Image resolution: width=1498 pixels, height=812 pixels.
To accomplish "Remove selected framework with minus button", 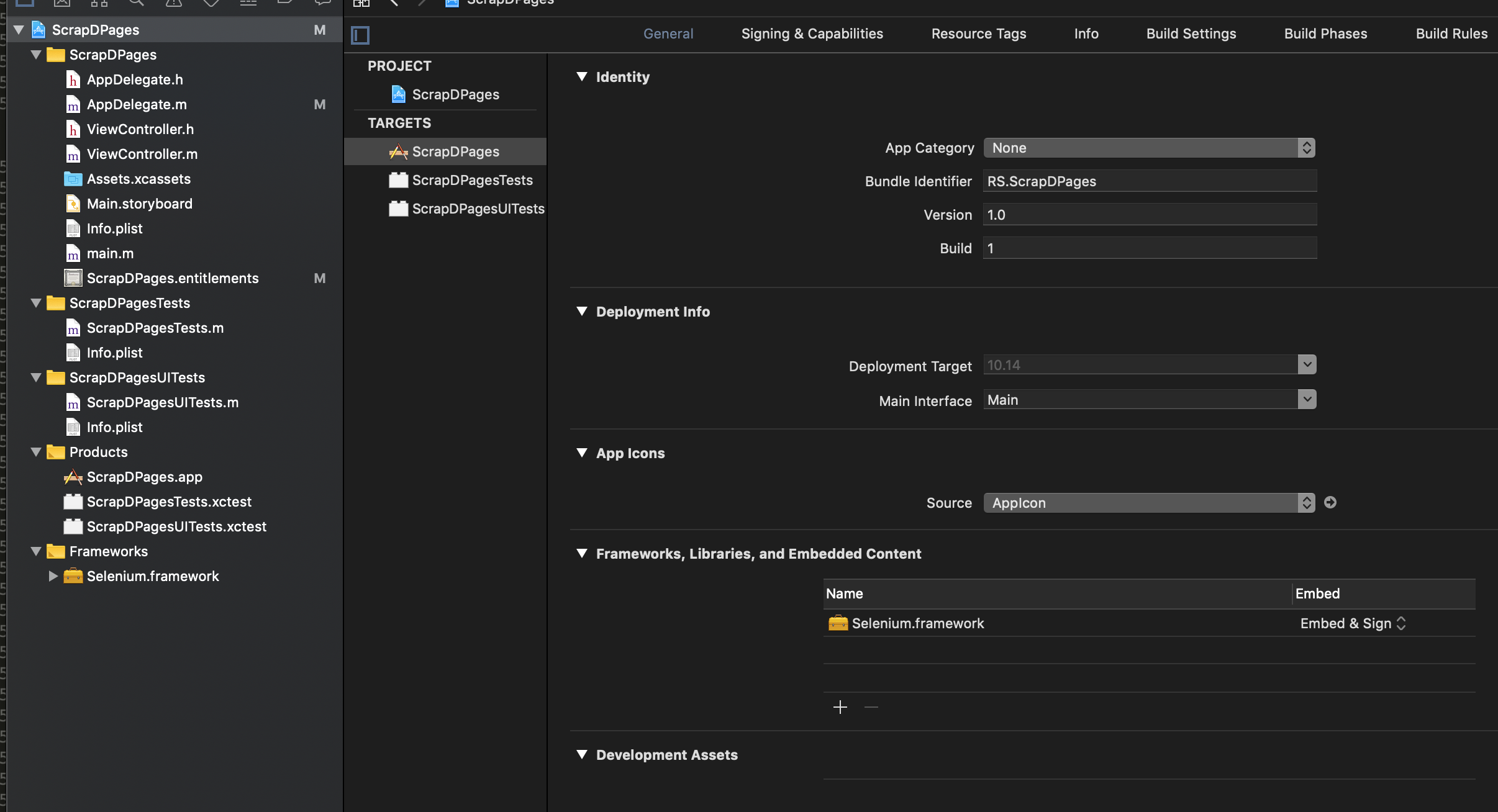I will pos(871,707).
